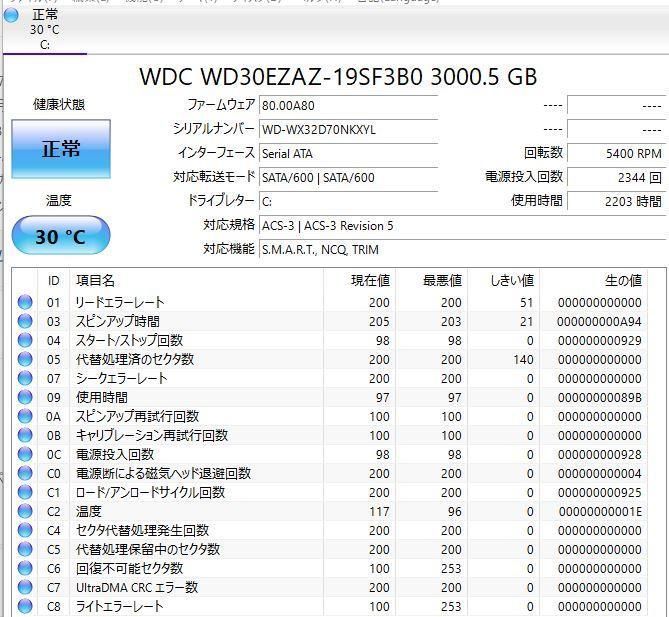
Task: Click the ID column header
Action: (x=53, y=281)
